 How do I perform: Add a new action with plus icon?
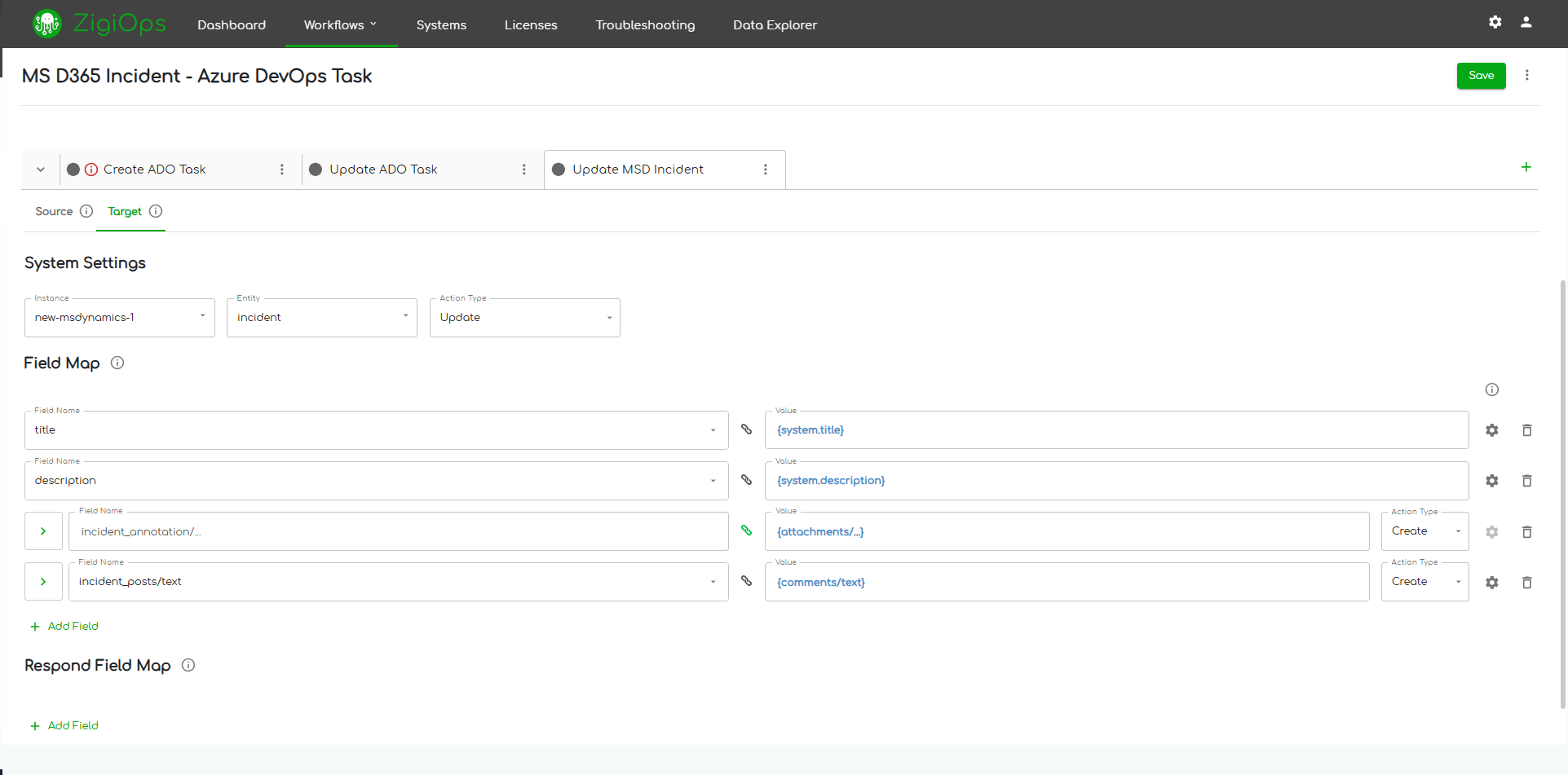(1526, 167)
